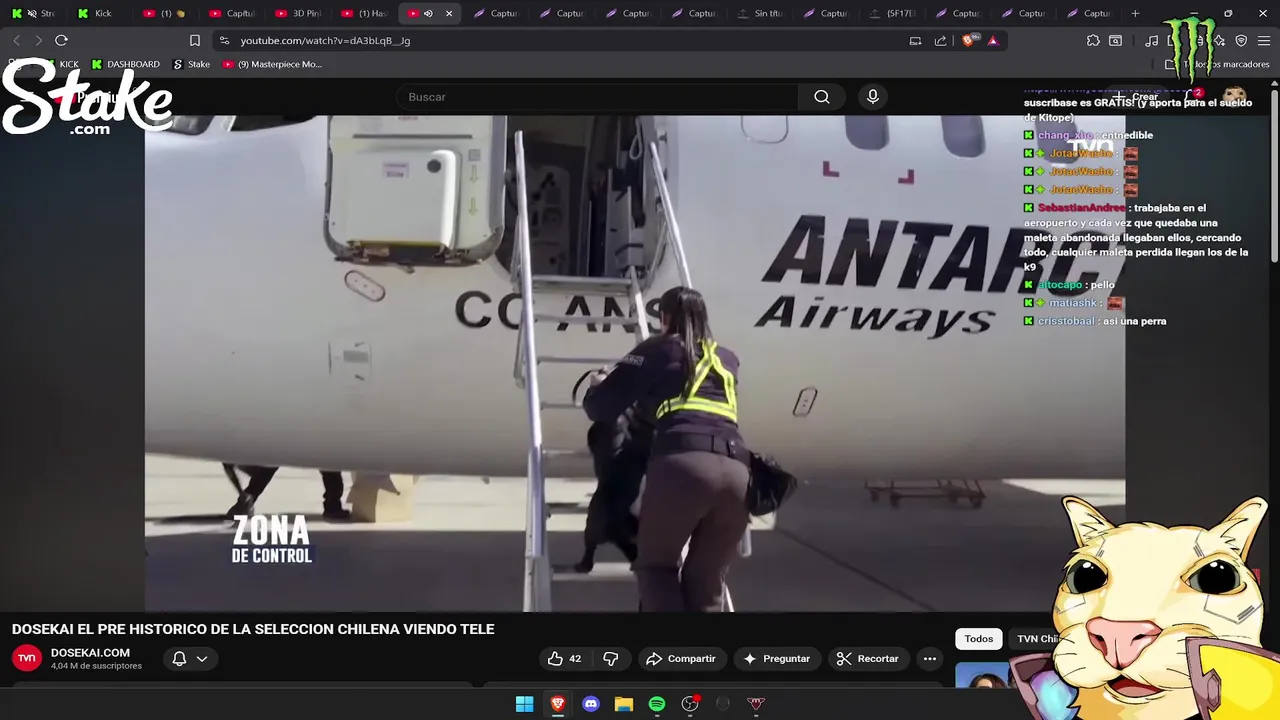Click the Preguntar button
This screenshot has width=1280, height=720.
tap(777, 658)
